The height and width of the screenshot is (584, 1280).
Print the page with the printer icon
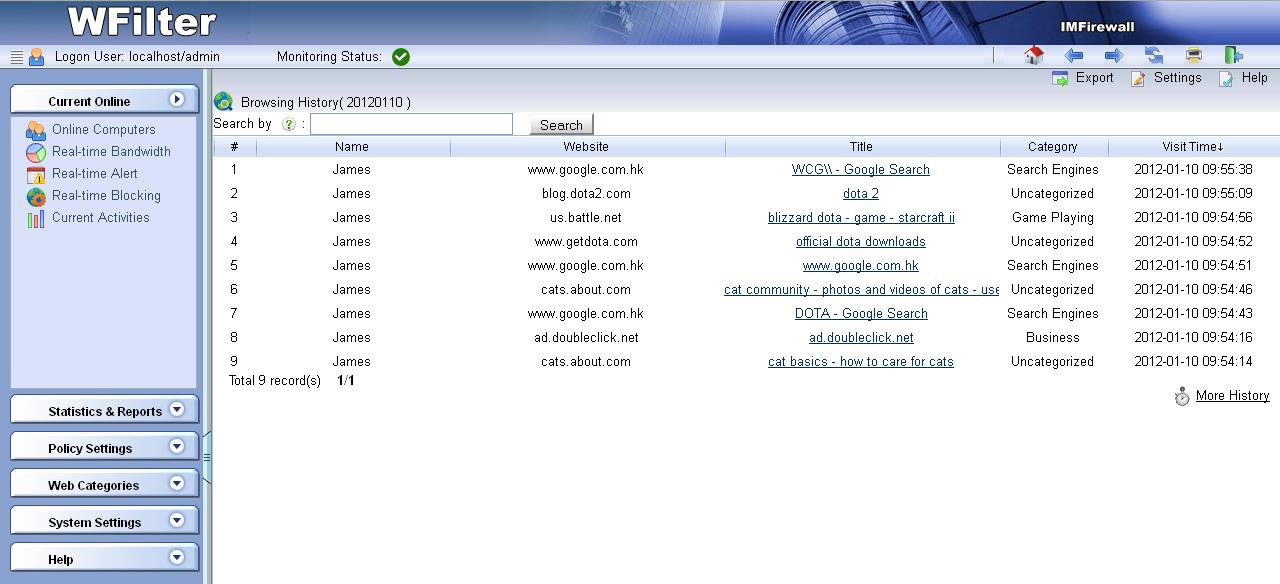click(x=1193, y=56)
